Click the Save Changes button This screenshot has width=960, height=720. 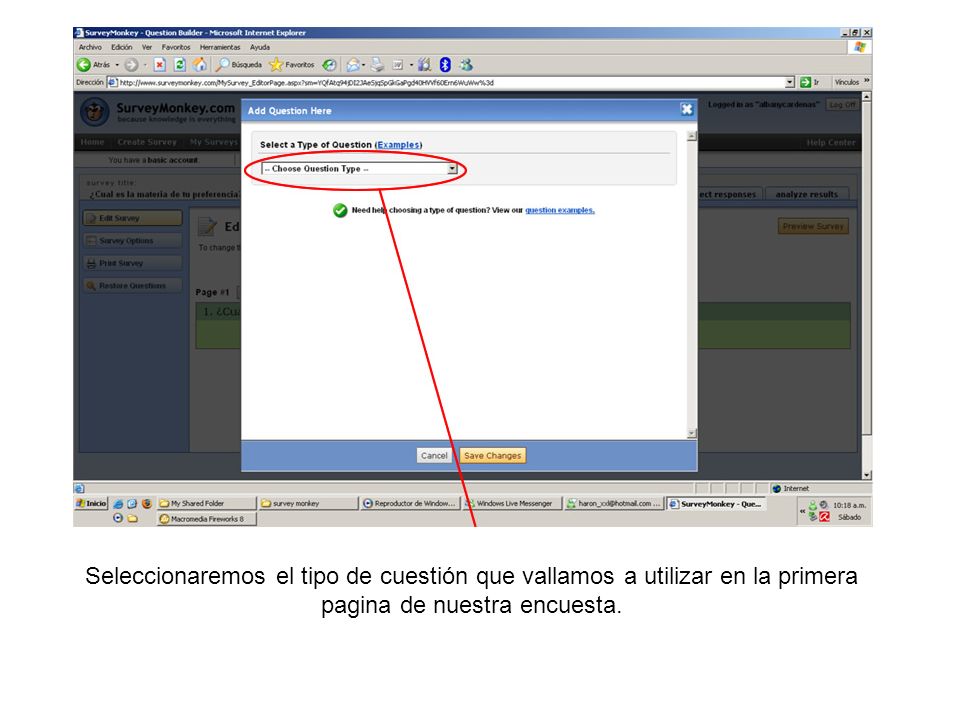(x=492, y=456)
